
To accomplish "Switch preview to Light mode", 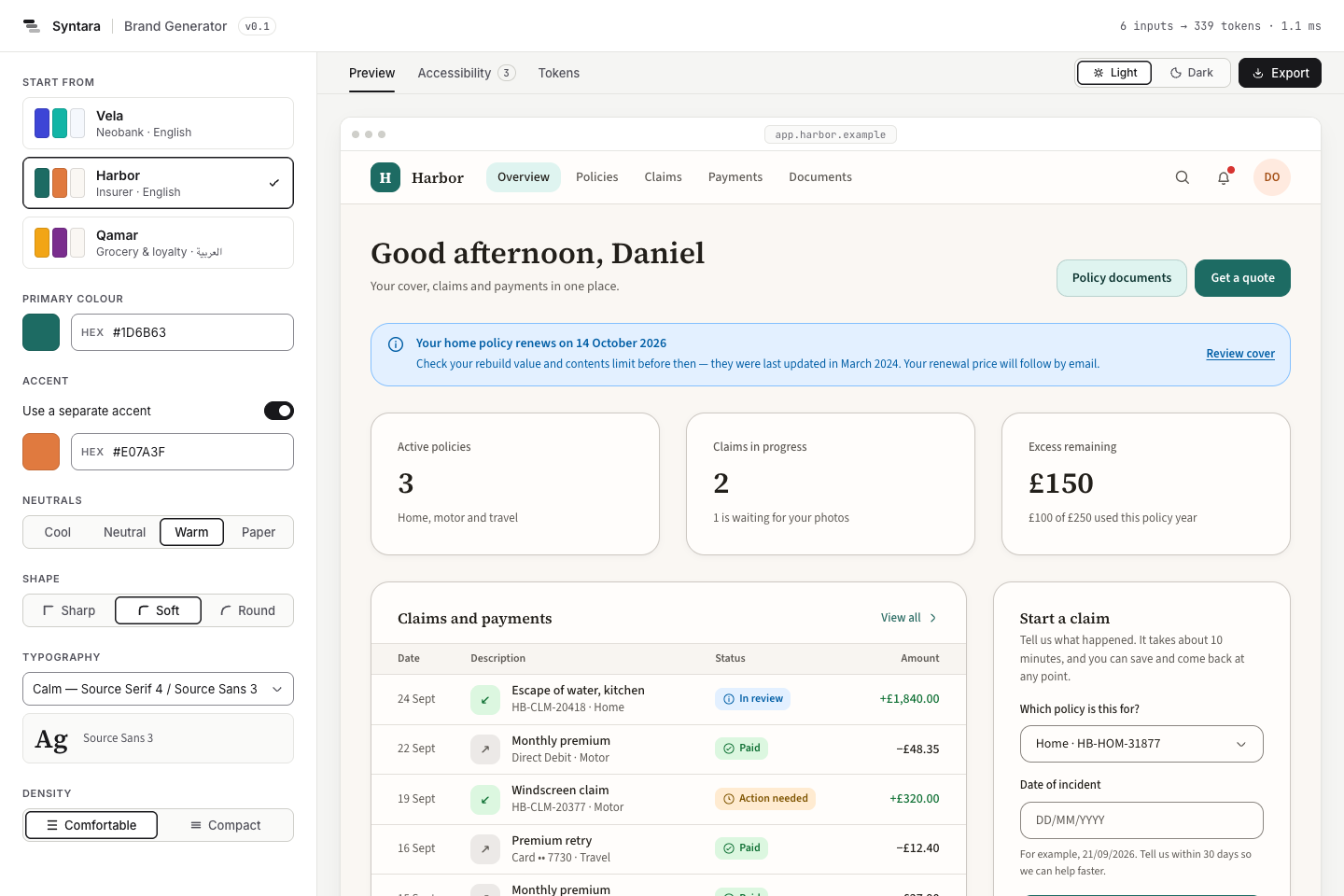I will pos(1114,73).
